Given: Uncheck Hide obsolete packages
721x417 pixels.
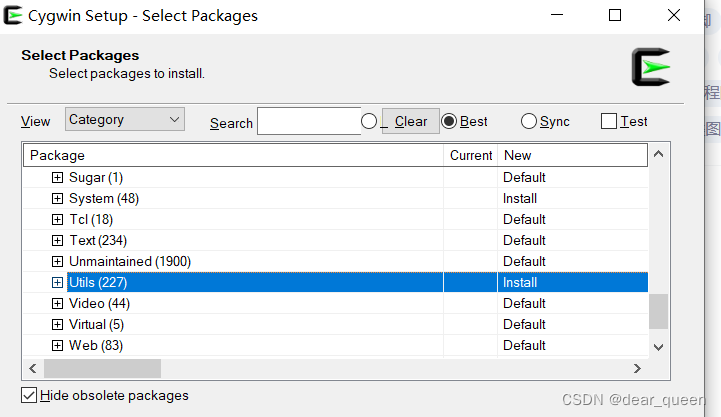Looking at the screenshot, I should 29,395.
